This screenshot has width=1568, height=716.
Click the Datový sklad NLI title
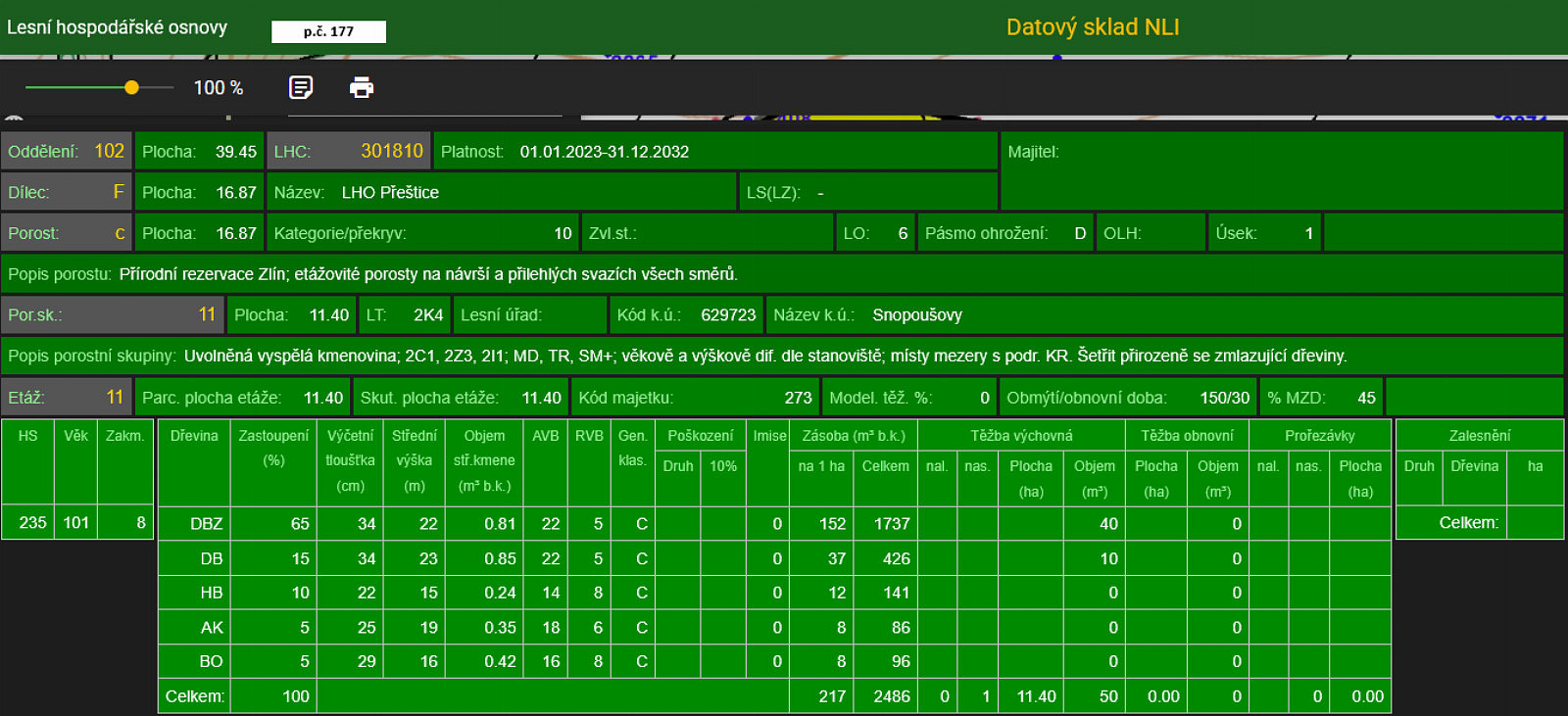tap(1093, 27)
